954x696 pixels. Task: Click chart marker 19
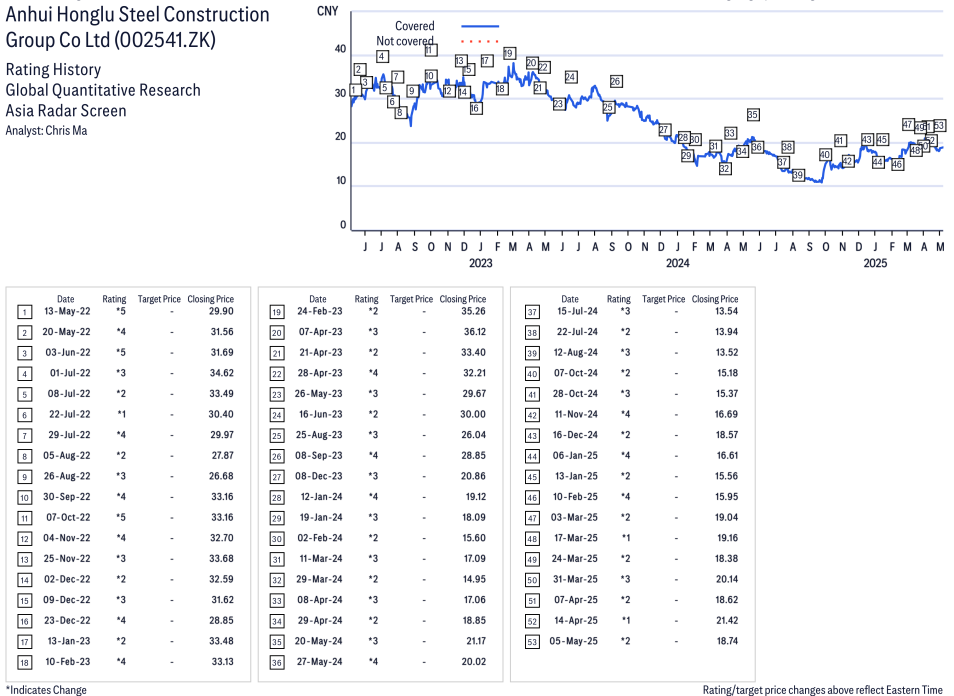(509, 54)
